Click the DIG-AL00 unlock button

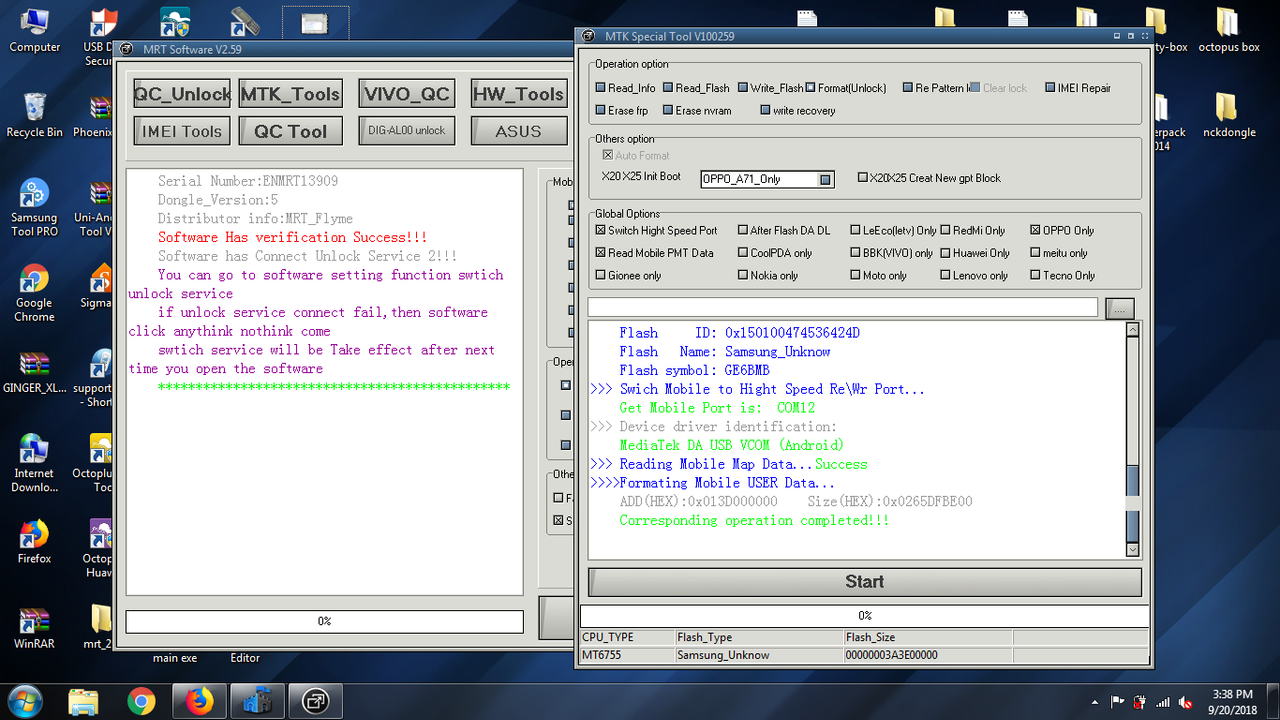click(406, 131)
